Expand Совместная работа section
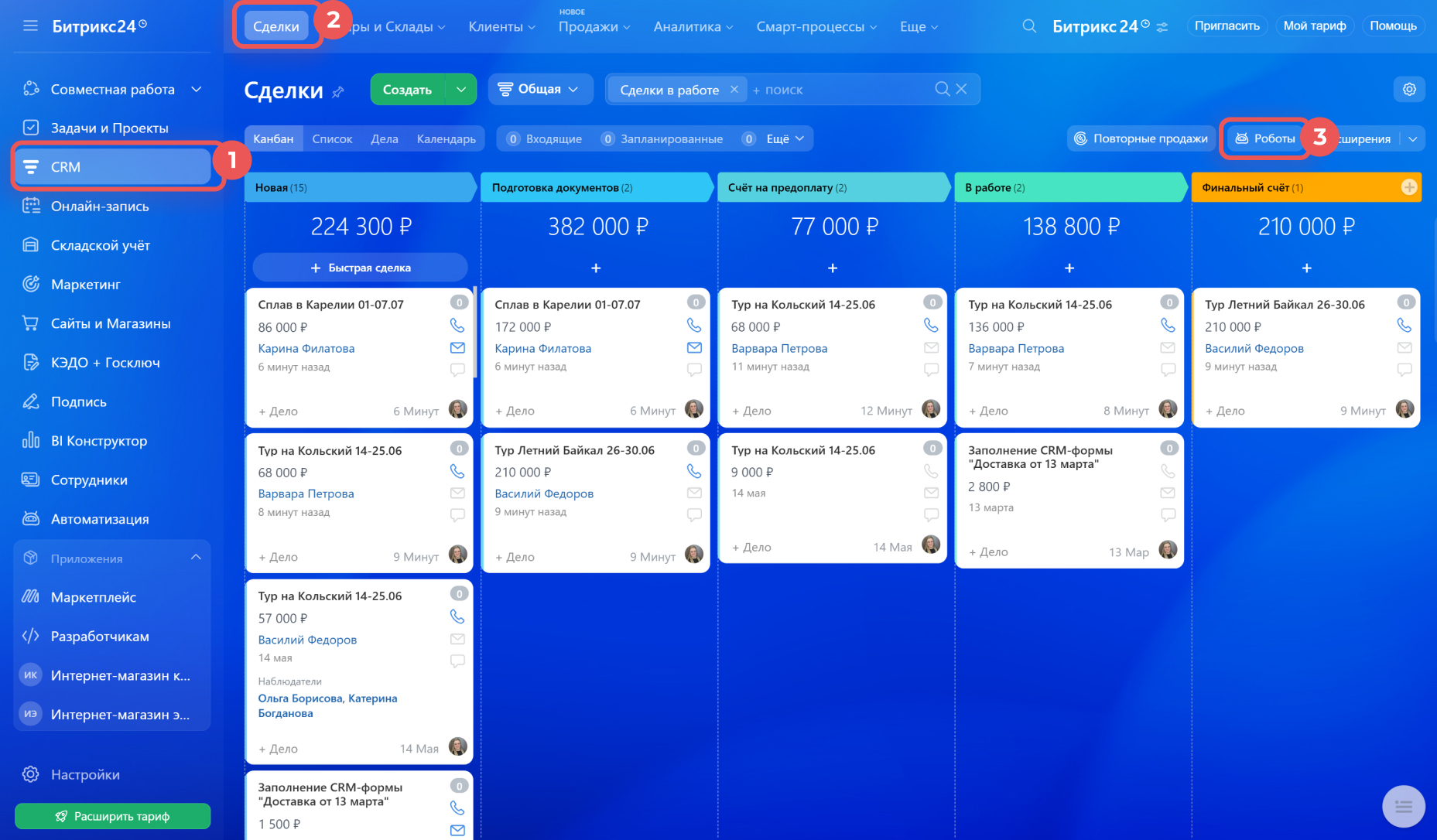 coord(197,89)
